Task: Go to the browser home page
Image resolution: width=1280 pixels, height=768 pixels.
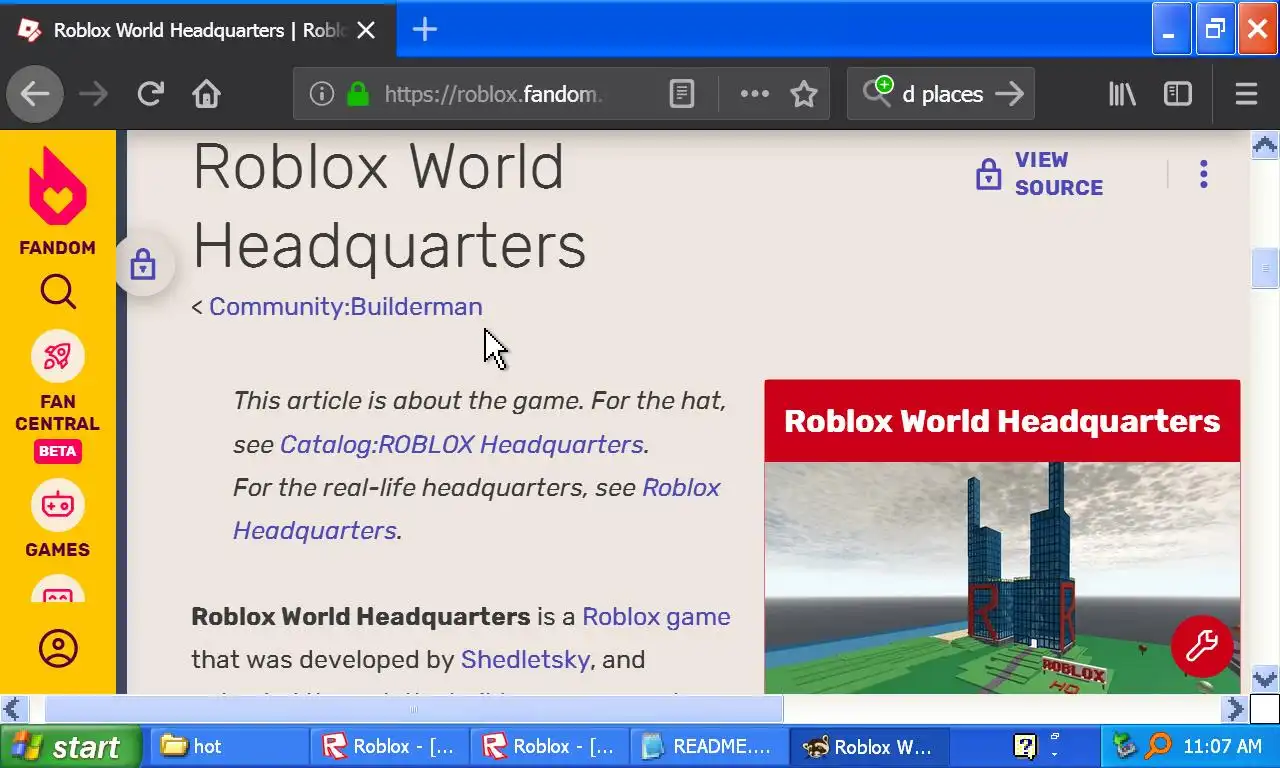Action: [206, 94]
